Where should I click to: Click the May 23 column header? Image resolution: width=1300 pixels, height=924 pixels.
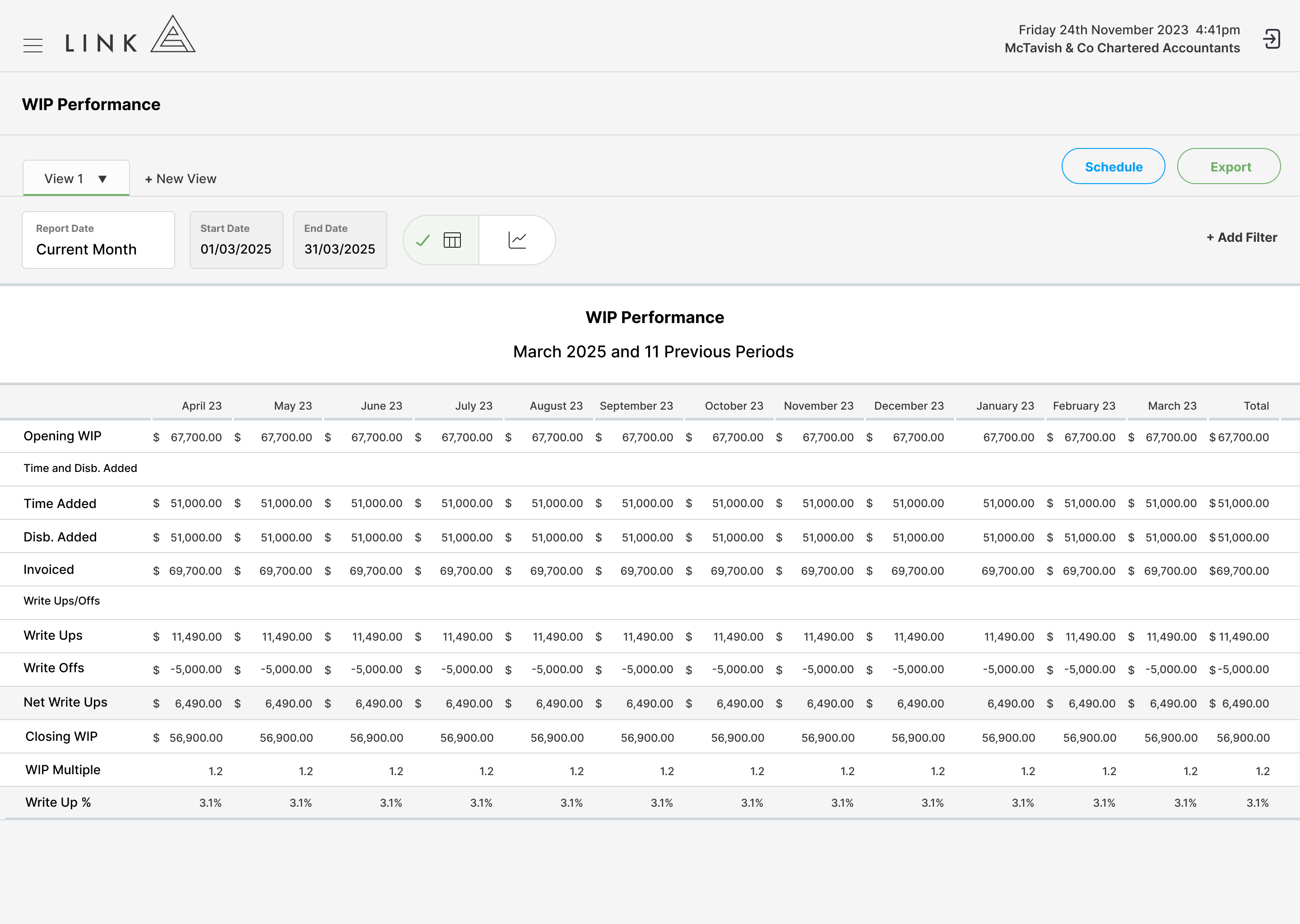292,406
